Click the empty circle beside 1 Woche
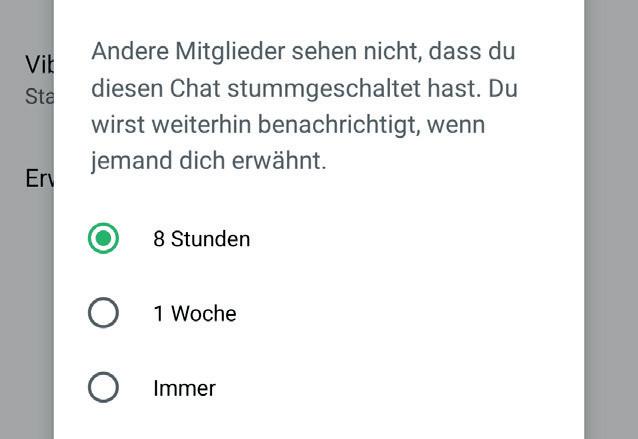The height and width of the screenshot is (439, 638). tap(103, 313)
